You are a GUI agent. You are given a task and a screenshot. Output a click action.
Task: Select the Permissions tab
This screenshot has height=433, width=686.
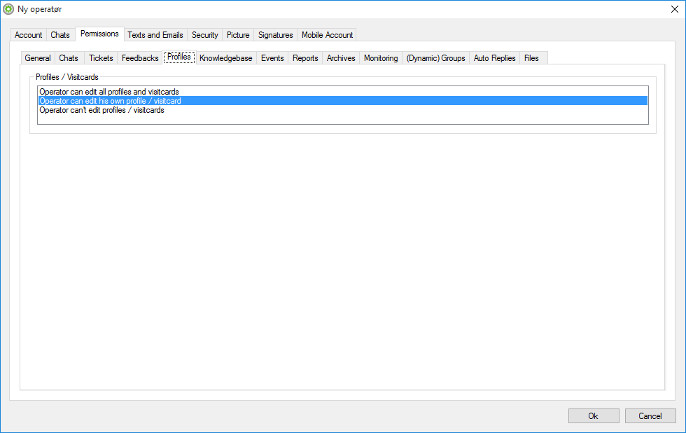point(99,34)
